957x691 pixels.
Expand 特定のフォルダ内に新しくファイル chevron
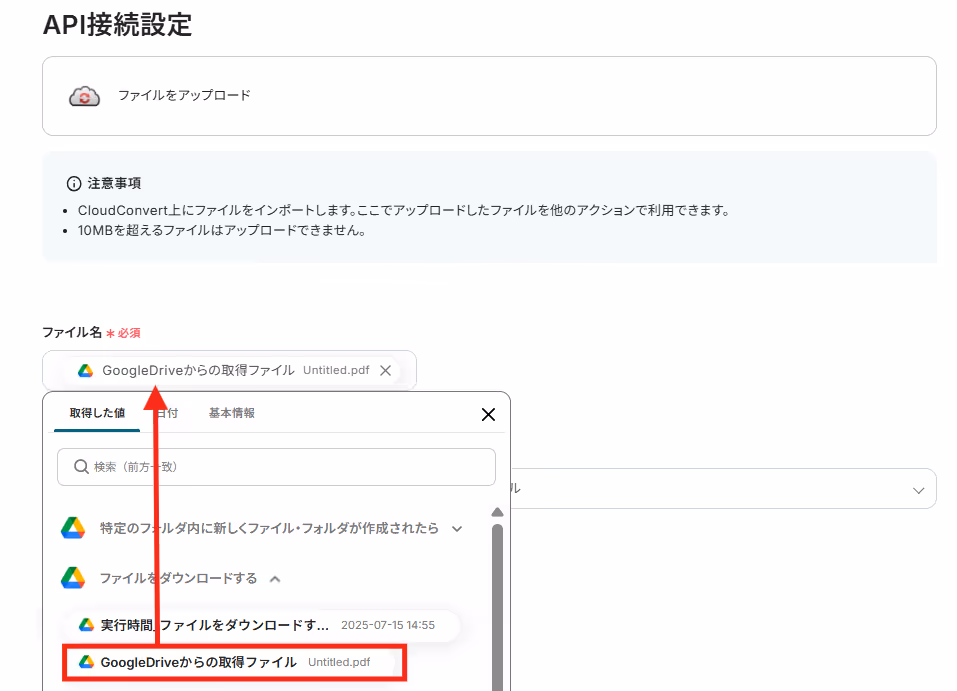pyautogui.click(x=457, y=529)
